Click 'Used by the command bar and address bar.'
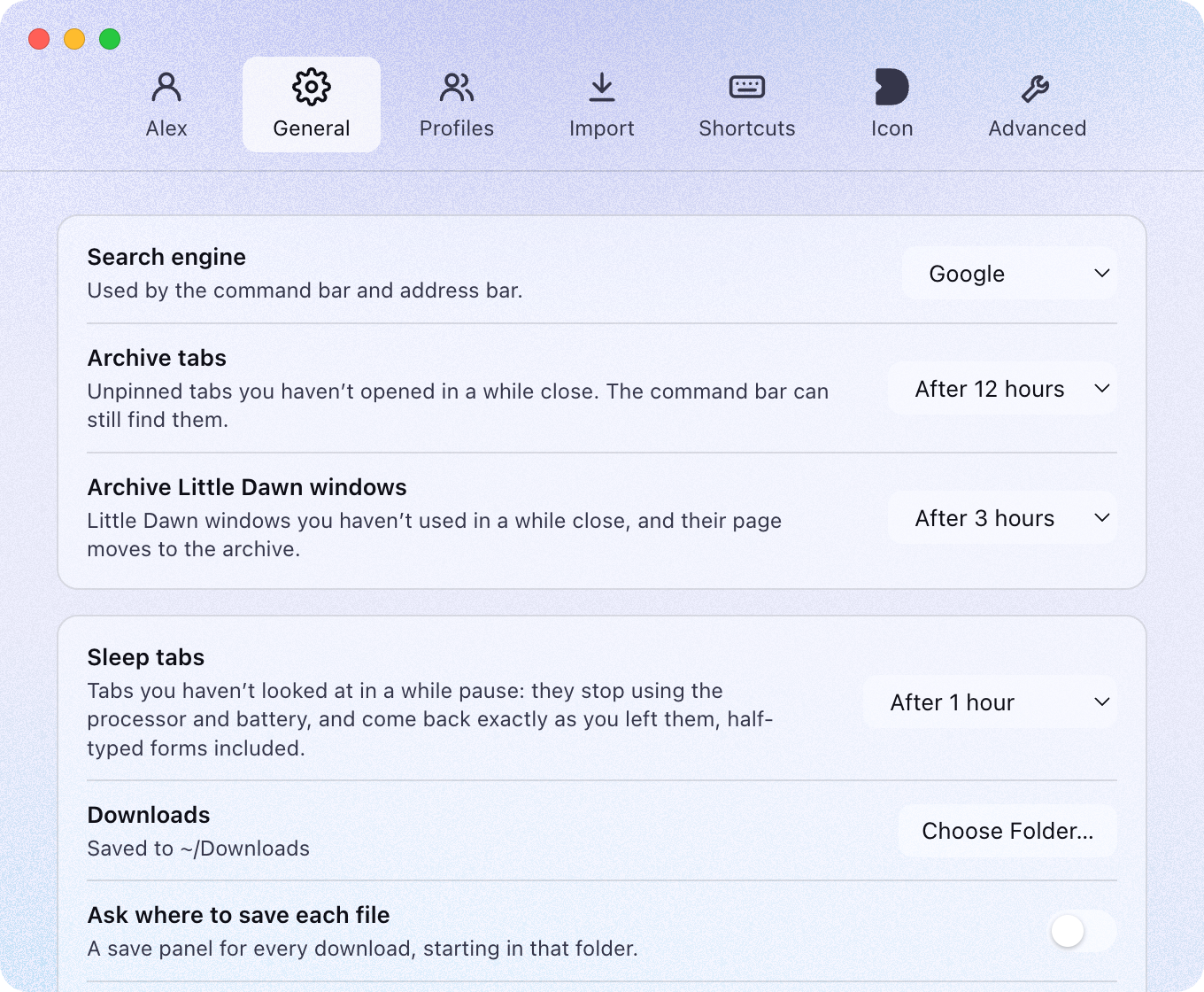Screen dimensions: 1204x992 [305, 291]
